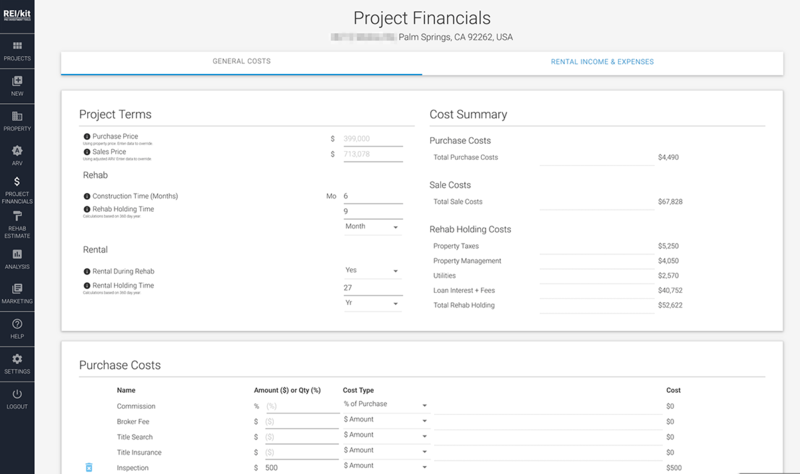Viewport: 800px width, 474px height.
Task: Navigate to the Analysis page
Action: [17, 259]
